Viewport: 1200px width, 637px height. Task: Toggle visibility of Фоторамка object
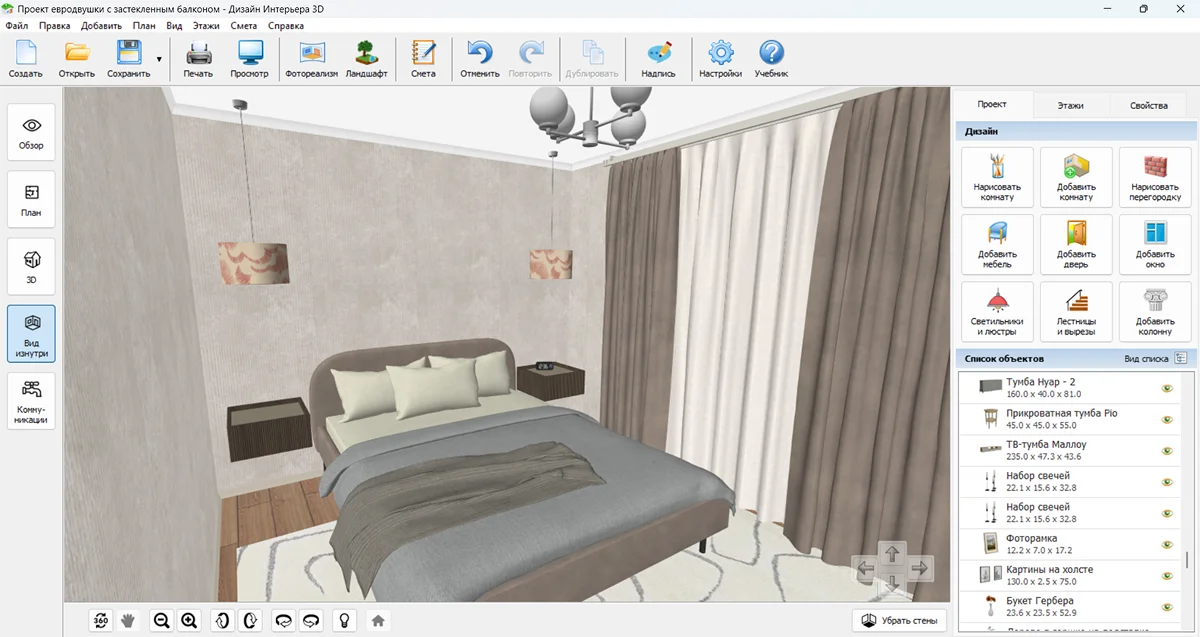tap(1166, 544)
